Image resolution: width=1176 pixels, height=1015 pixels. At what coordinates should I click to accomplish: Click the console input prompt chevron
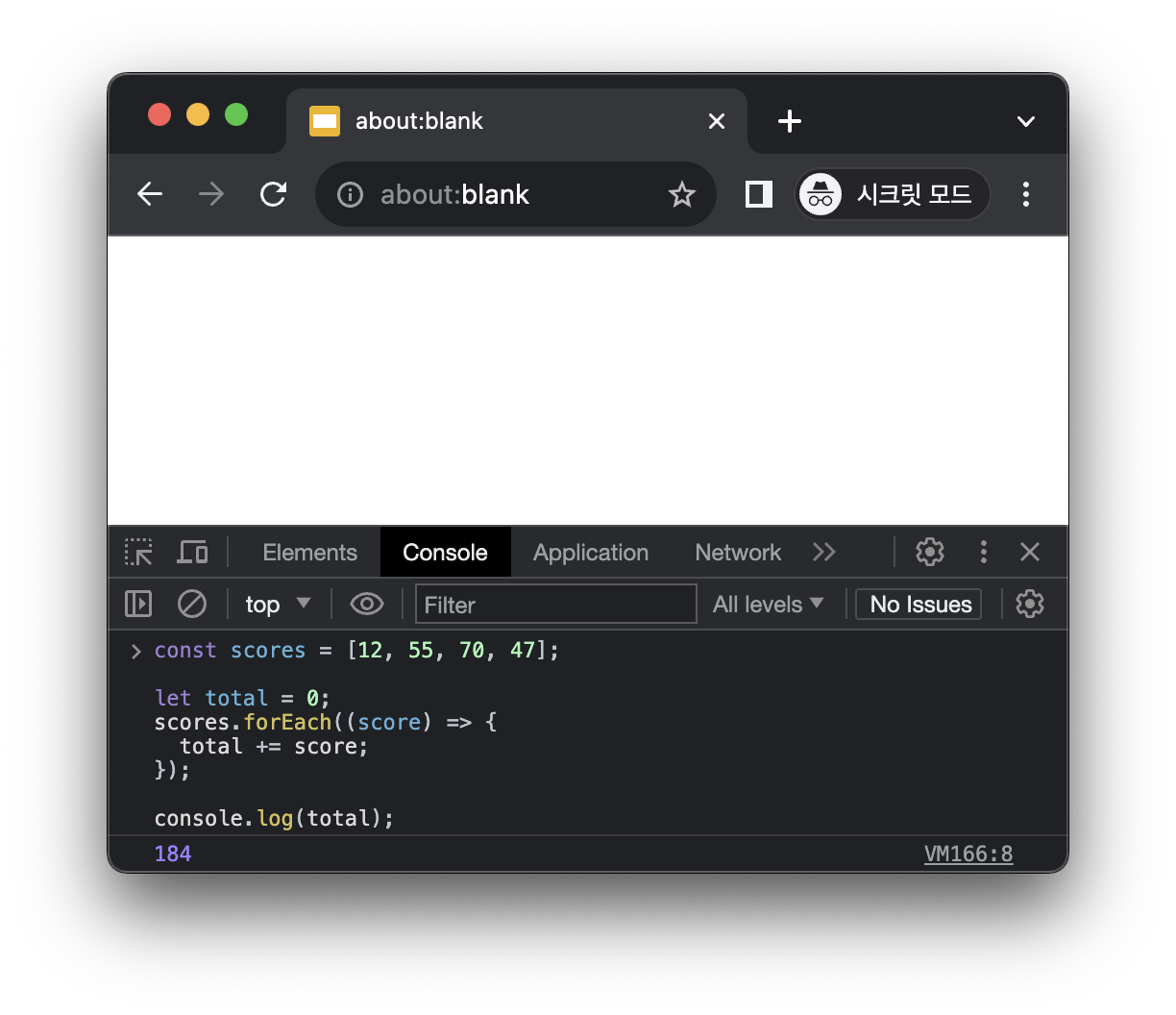point(135,651)
